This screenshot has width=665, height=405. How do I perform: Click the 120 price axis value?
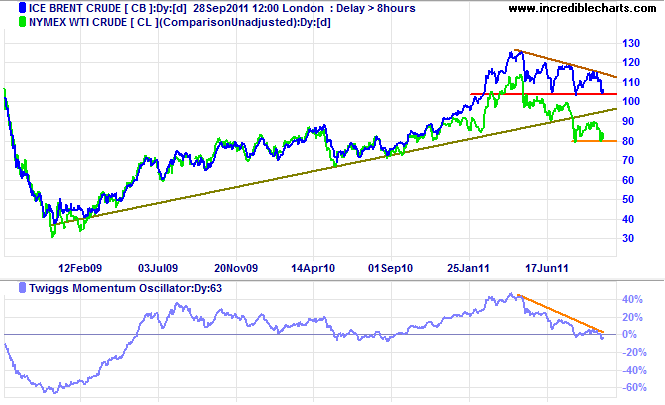[631, 62]
